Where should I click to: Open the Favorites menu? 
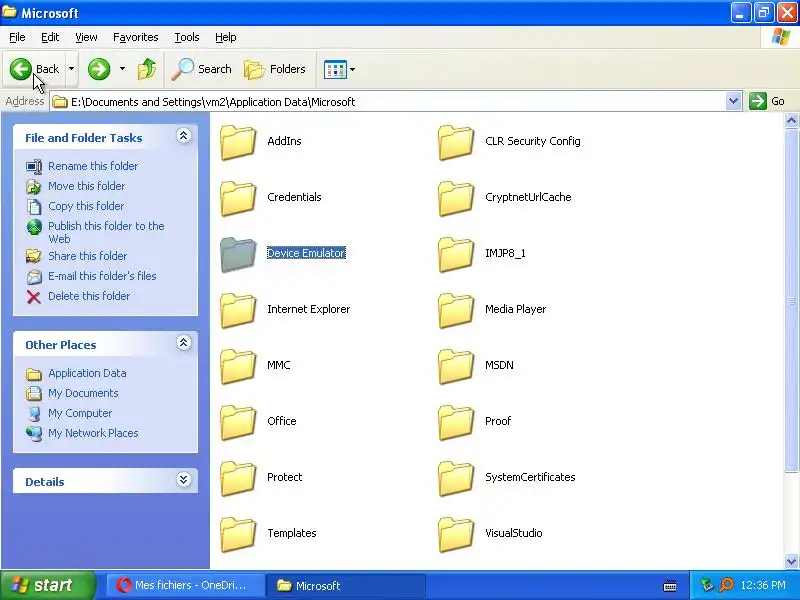point(136,37)
